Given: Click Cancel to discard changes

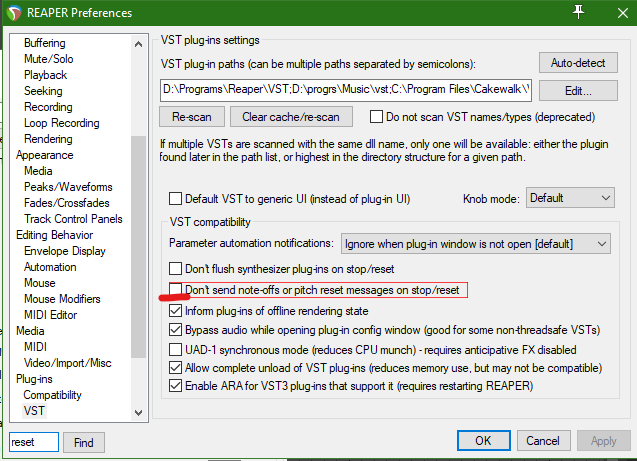Looking at the screenshot, I should (543, 441).
